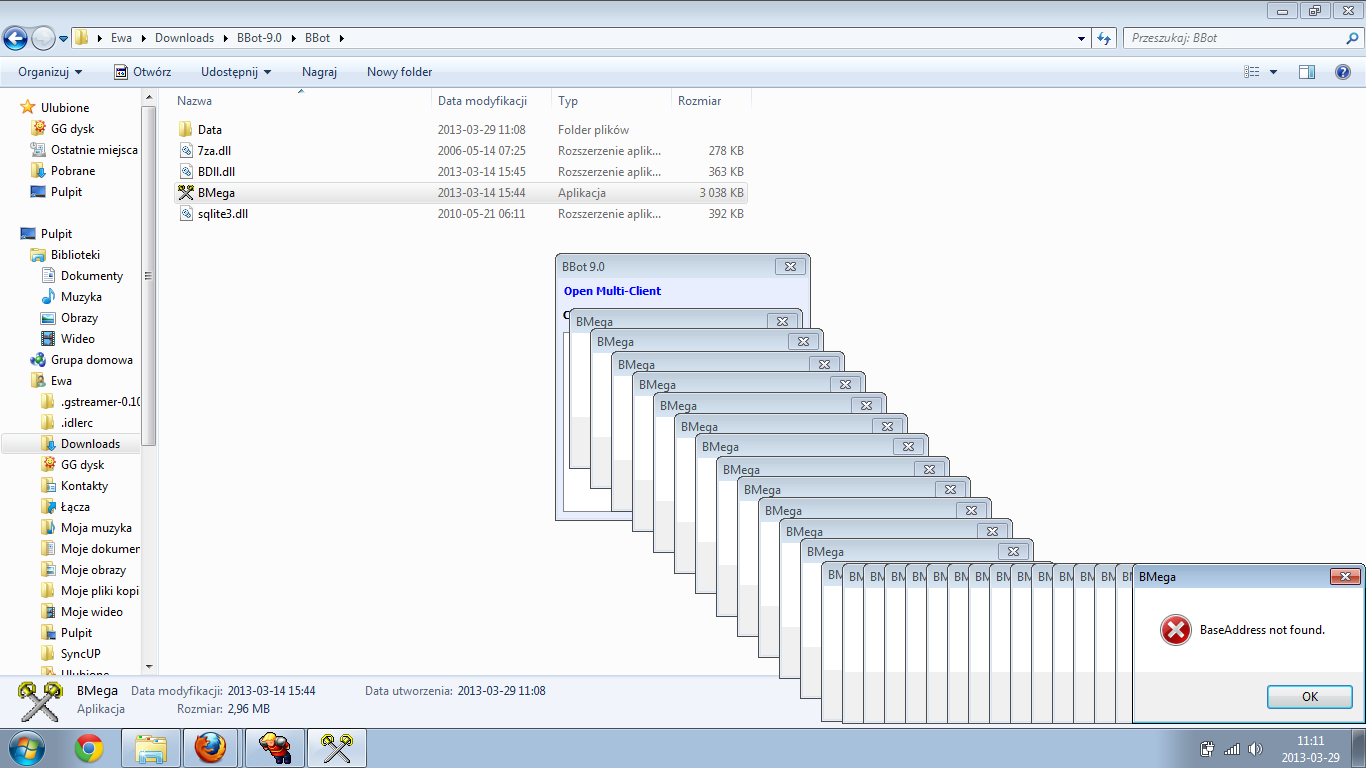Click the volume speaker tray icon
Screen dimensions: 1366x768
click(x=1254, y=748)
